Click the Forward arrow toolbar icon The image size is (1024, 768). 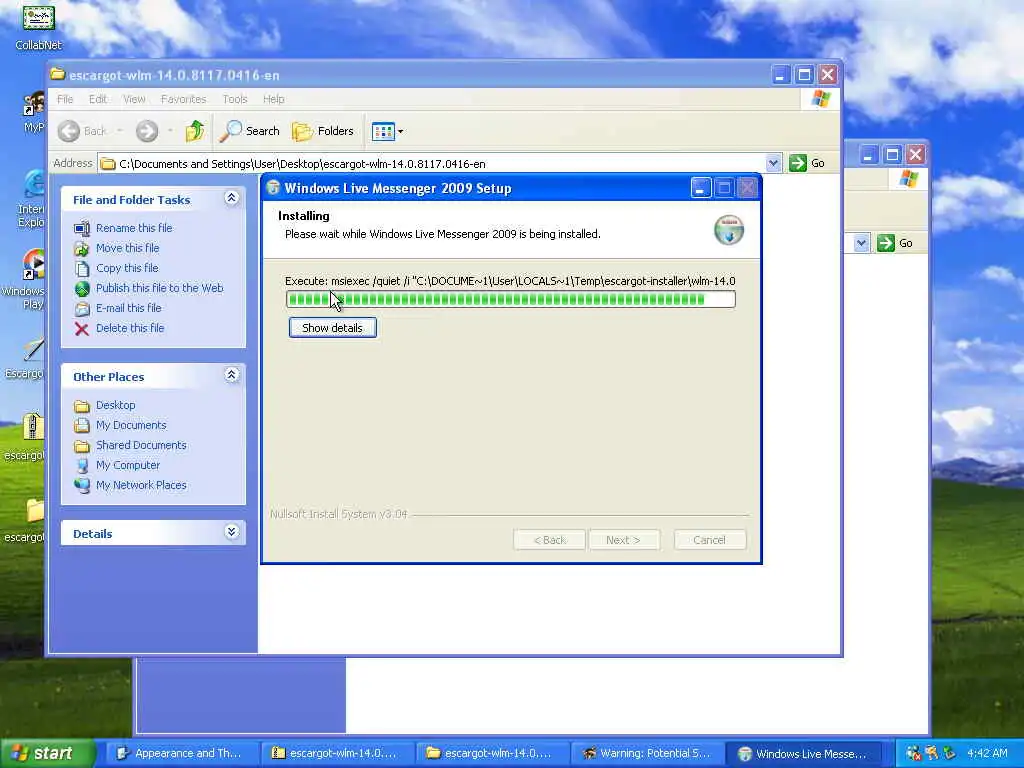point(147,131)
